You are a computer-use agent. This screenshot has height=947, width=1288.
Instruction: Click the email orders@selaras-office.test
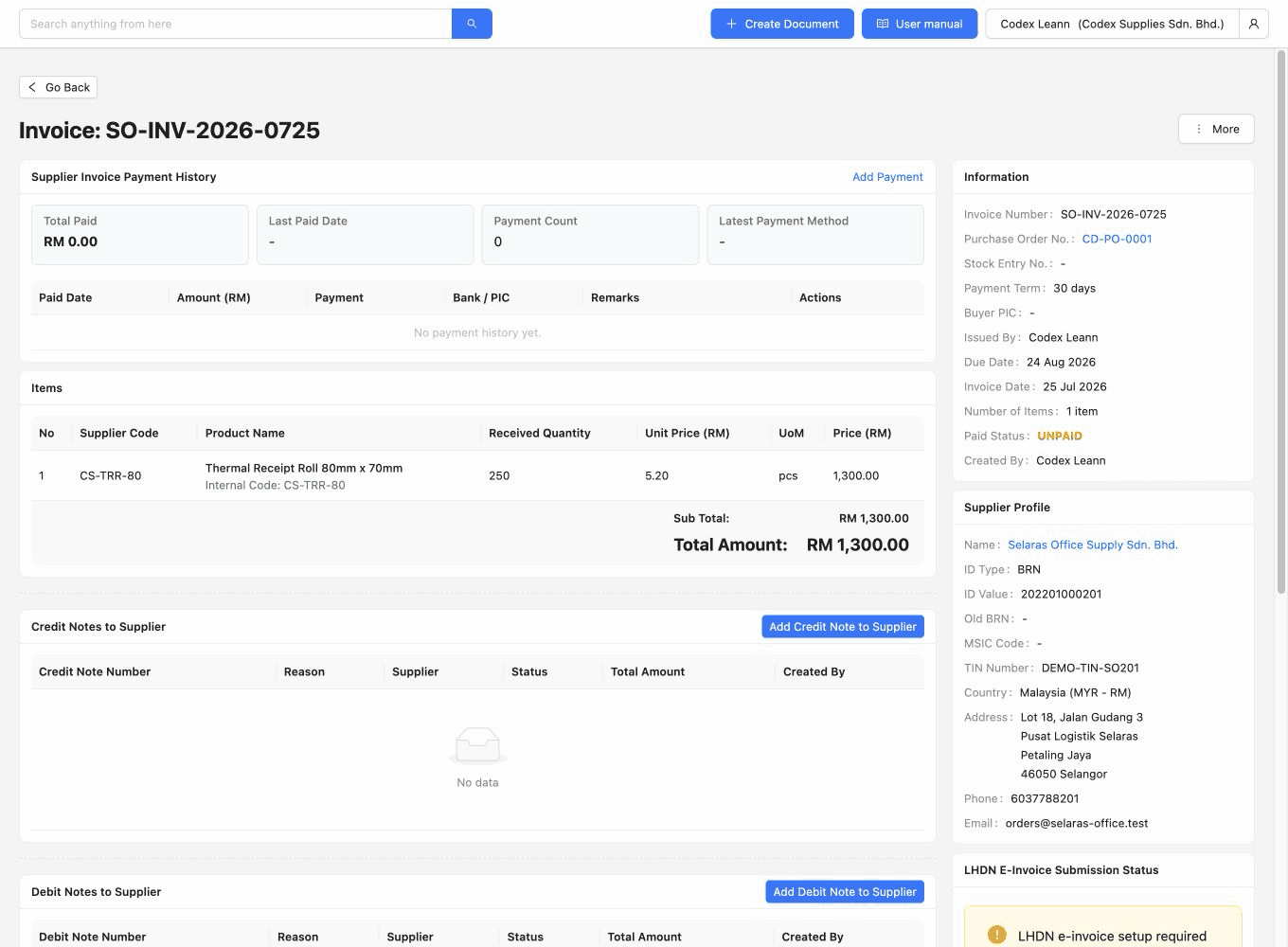1077,823
